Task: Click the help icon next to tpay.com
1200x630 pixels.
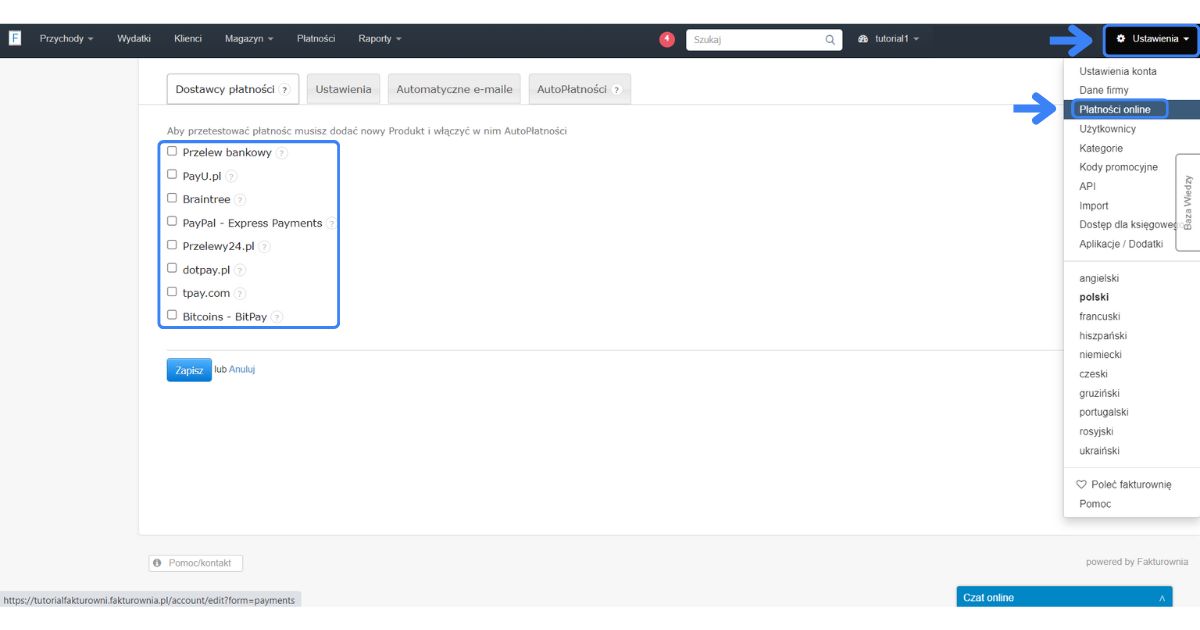Action: (x=240, y=294)
